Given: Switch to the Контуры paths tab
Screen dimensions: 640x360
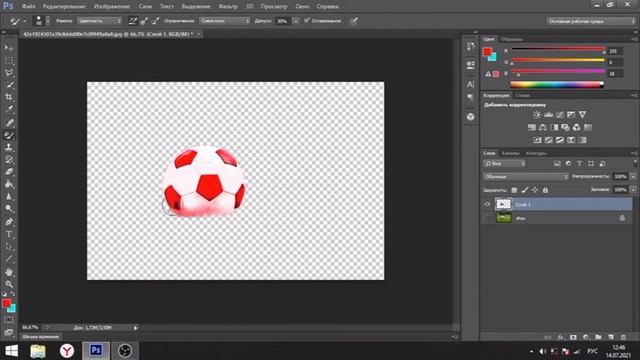Looking at the screenshot, I should coord(536,153).
